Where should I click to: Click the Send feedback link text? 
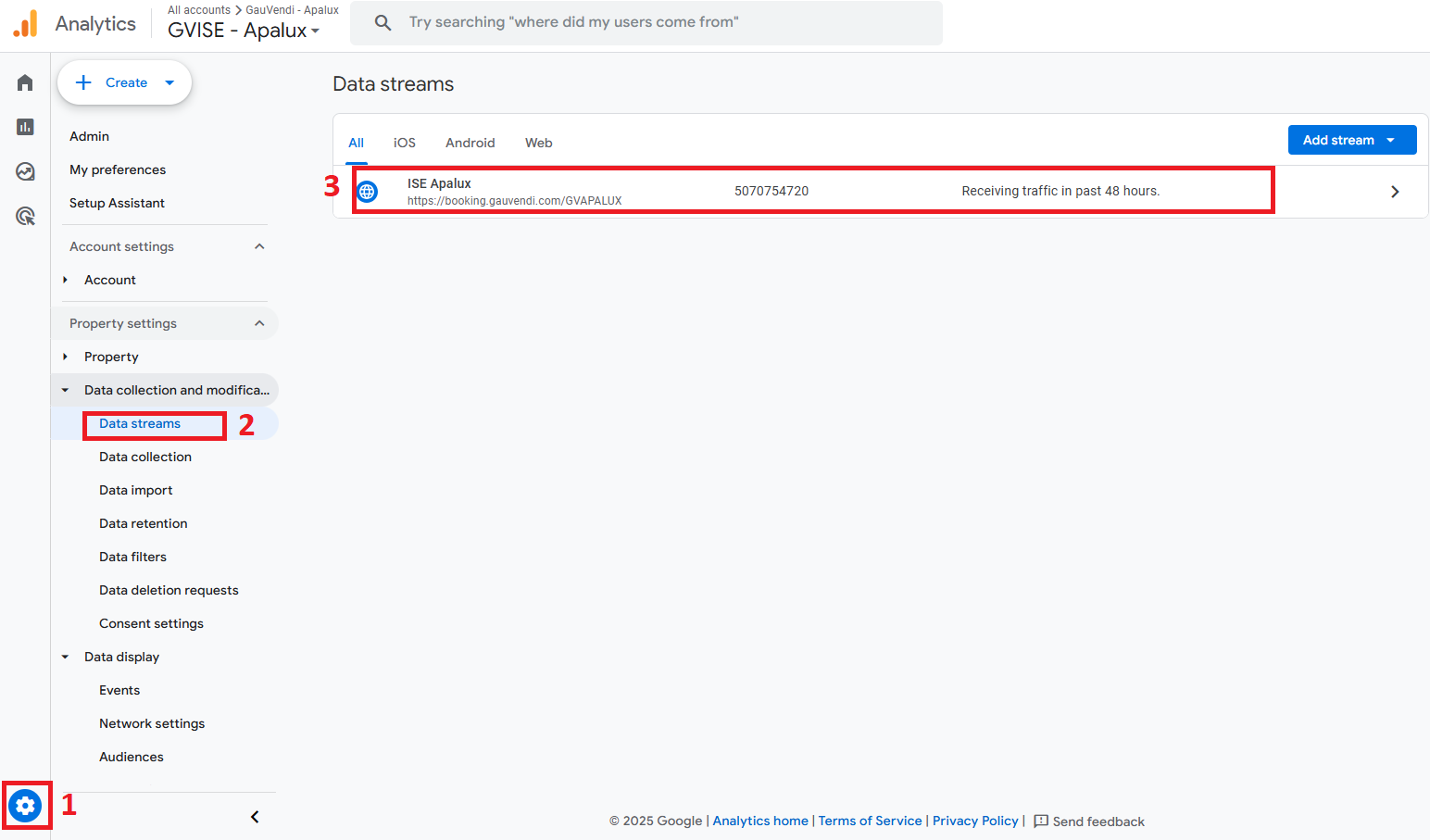[x=1098, y=821]
